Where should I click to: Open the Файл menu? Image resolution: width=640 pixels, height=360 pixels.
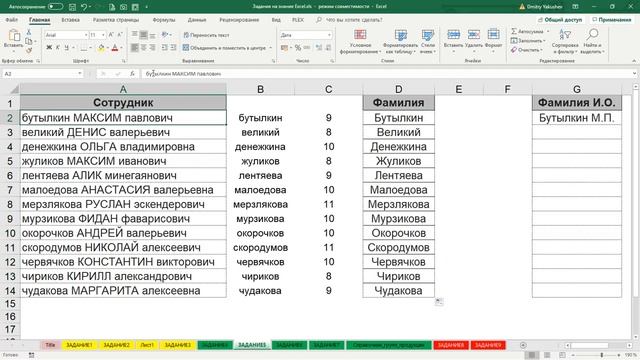(x=11, y=20)
